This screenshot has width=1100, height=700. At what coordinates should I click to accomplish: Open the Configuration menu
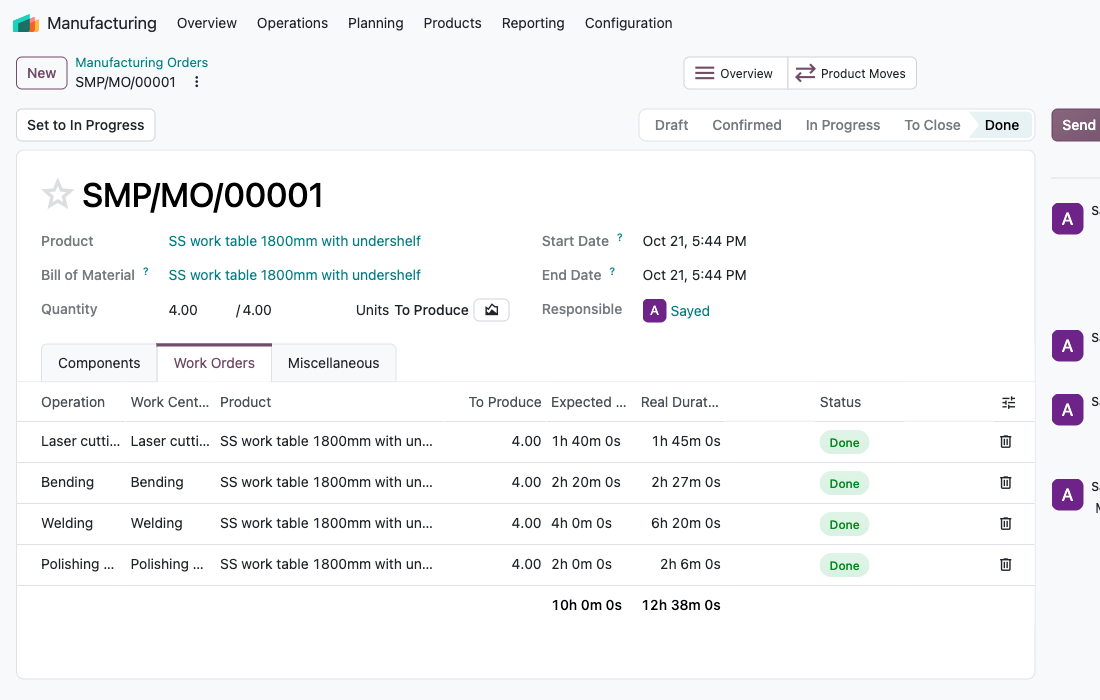[x=629, y=23]
